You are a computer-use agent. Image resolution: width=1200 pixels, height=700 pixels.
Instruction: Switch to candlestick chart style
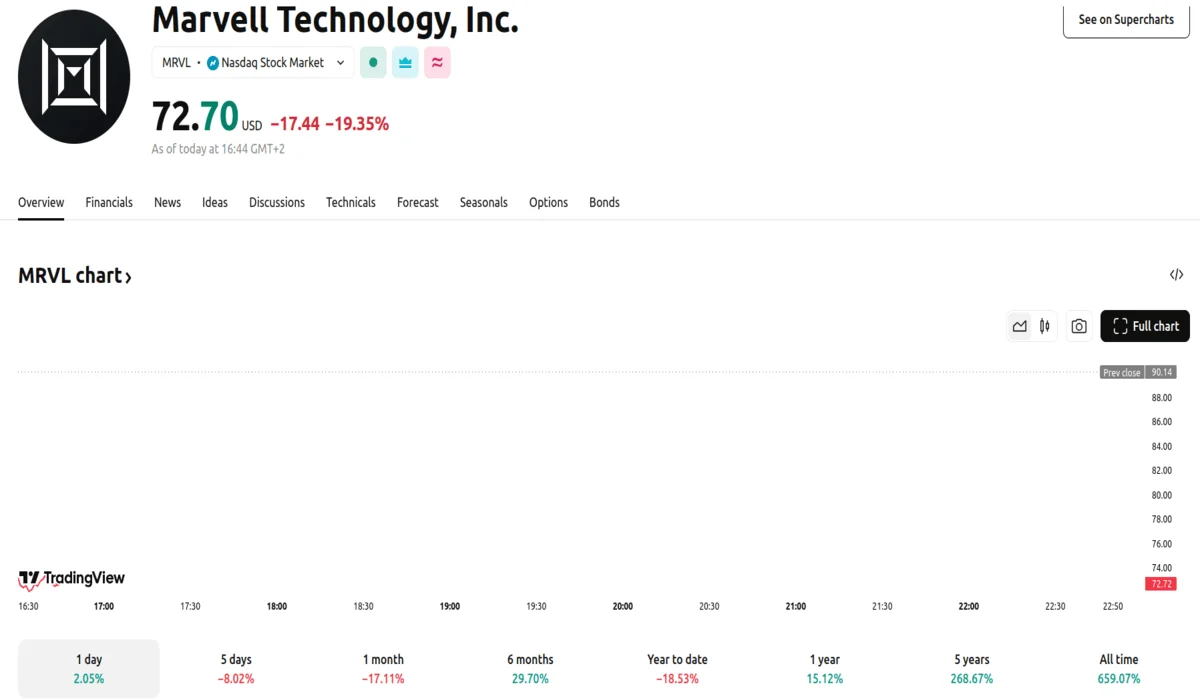[1045, 326]
